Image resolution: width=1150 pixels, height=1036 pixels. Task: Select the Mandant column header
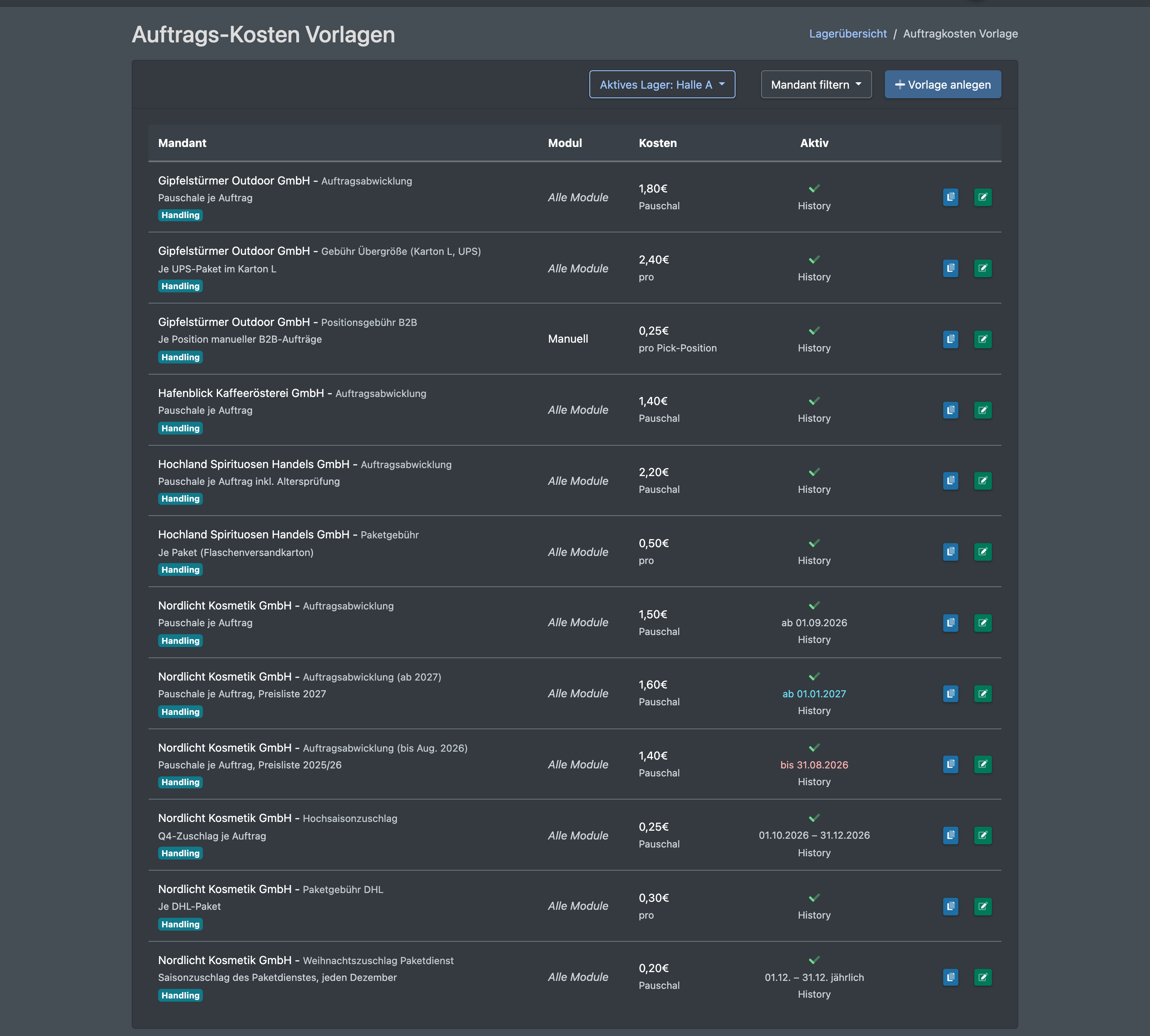pyautogui.click(x=182, y=143)
